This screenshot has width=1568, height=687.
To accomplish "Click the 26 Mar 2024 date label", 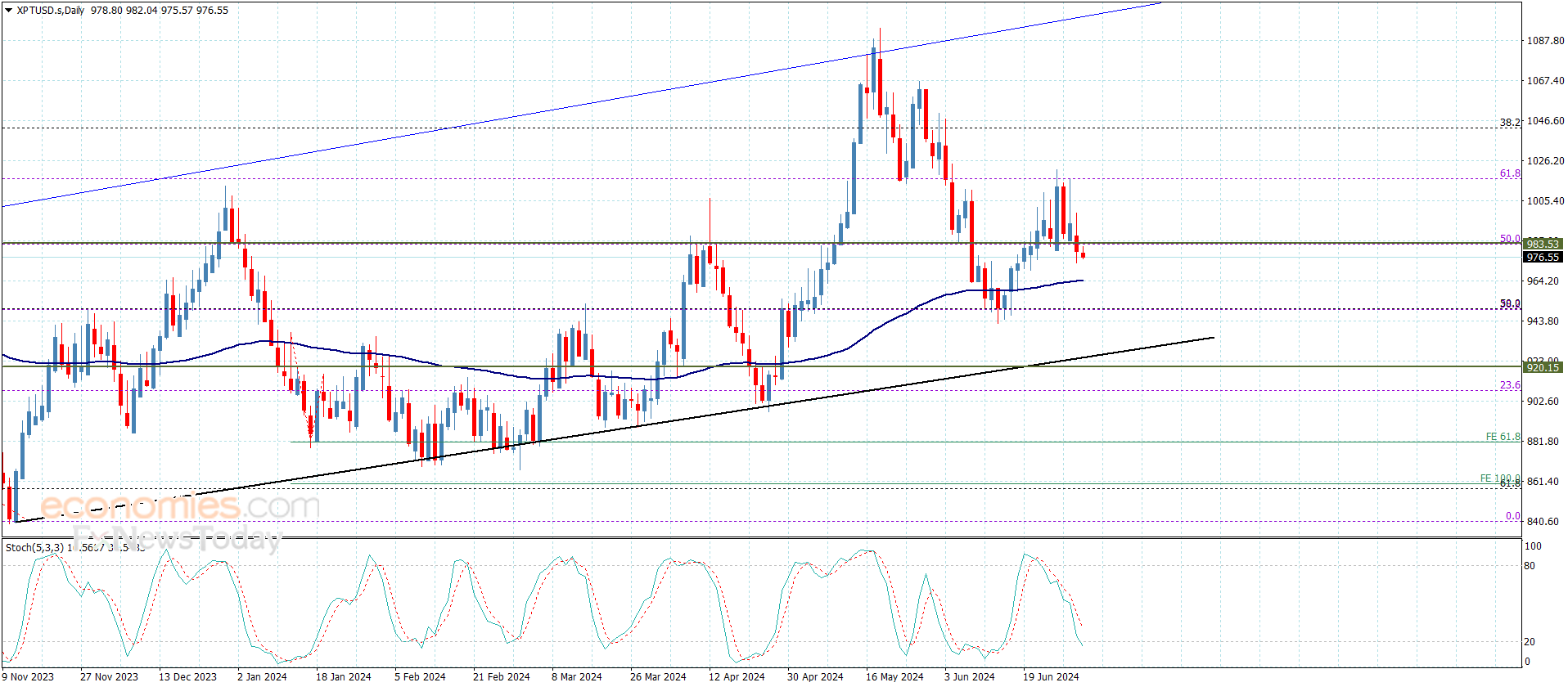I will (x=658, y=676).
